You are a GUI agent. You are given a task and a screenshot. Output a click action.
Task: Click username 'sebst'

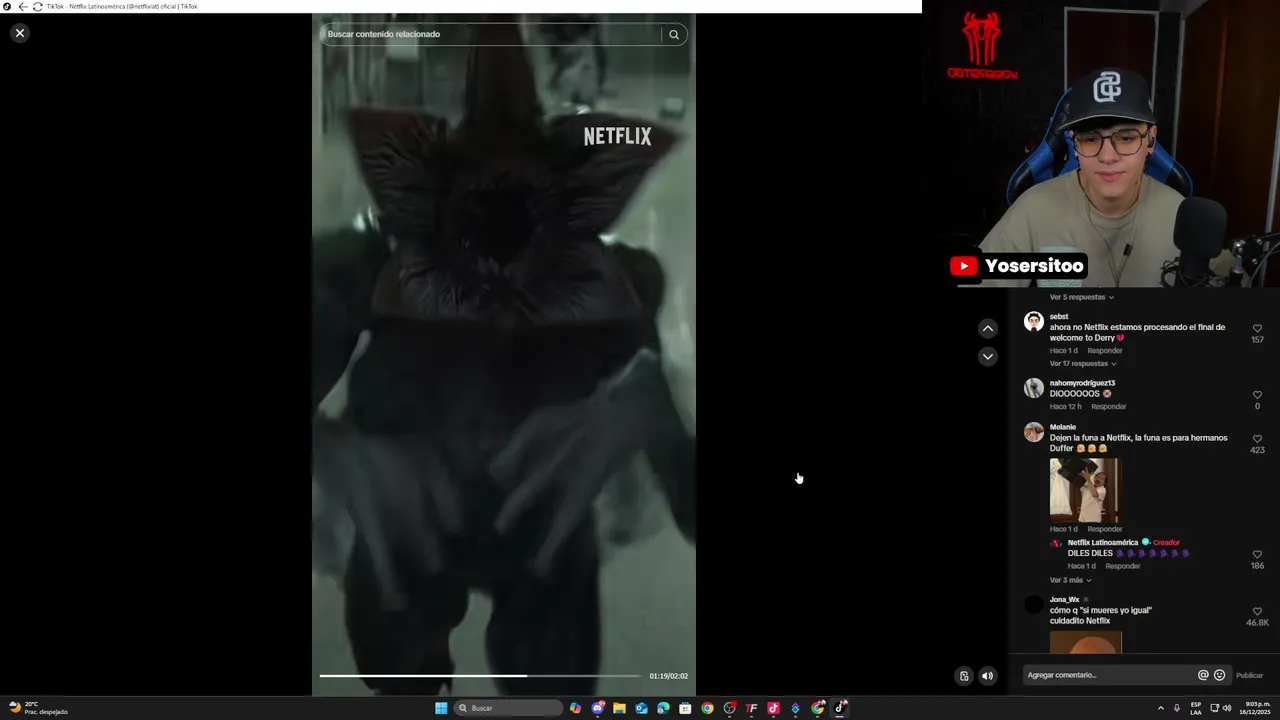1059,316
